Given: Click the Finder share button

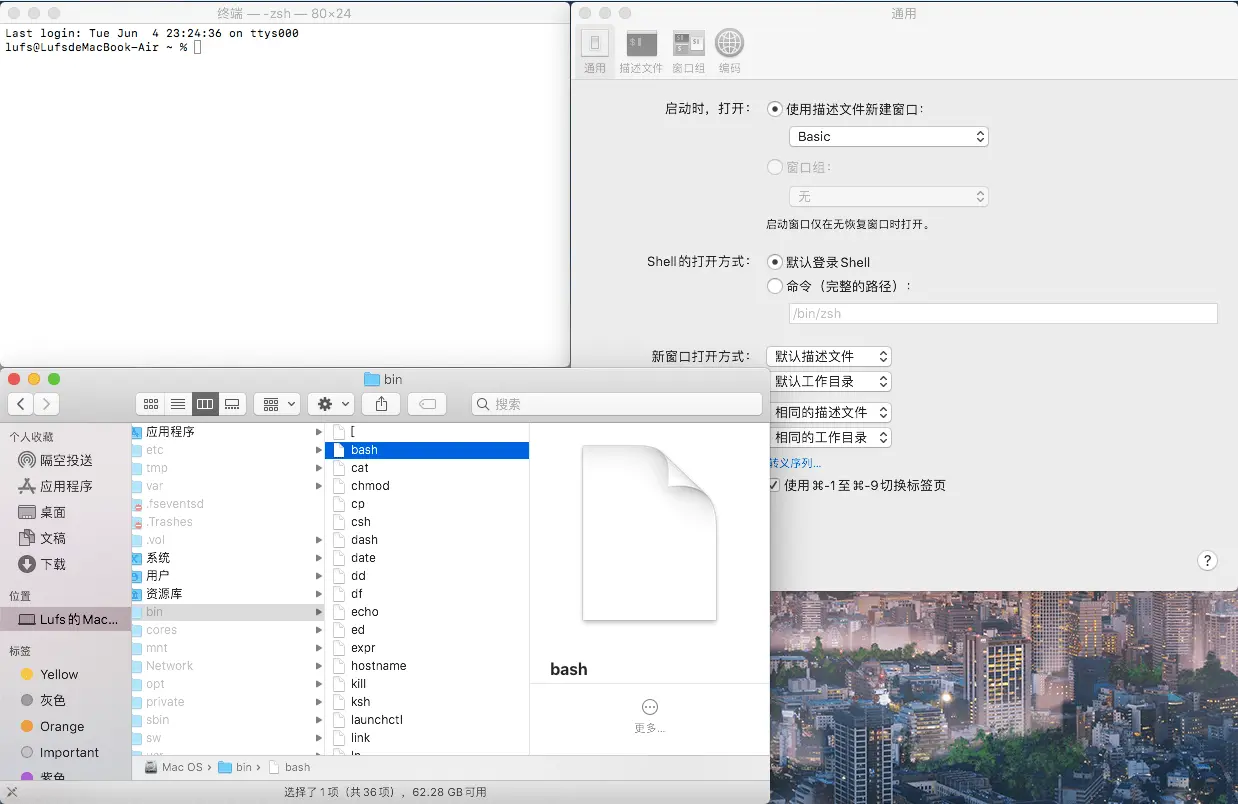Looking at the screenshot, I should (381, 404).
